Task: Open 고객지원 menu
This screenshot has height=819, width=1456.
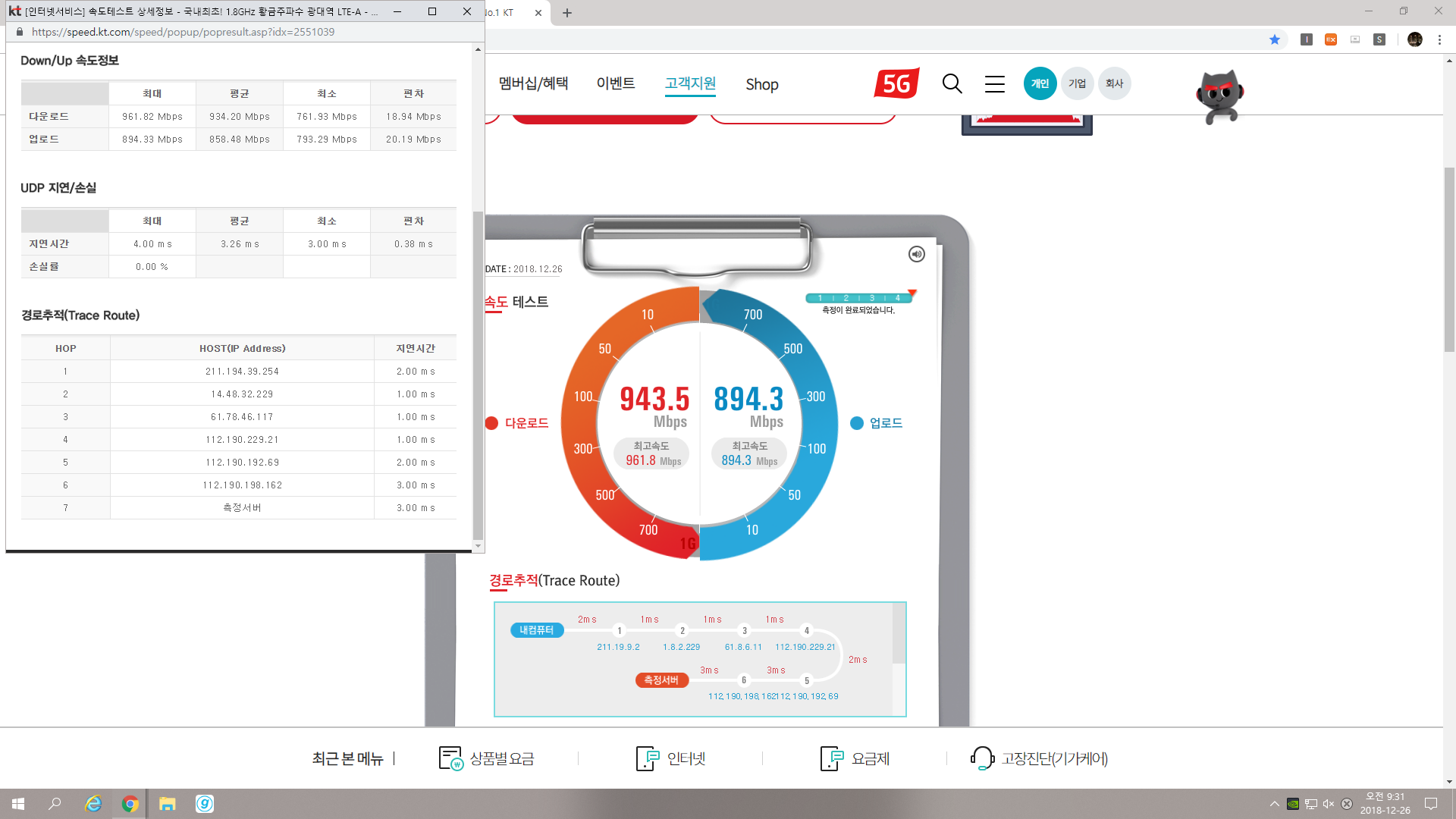Action: [x=690, y=83]
